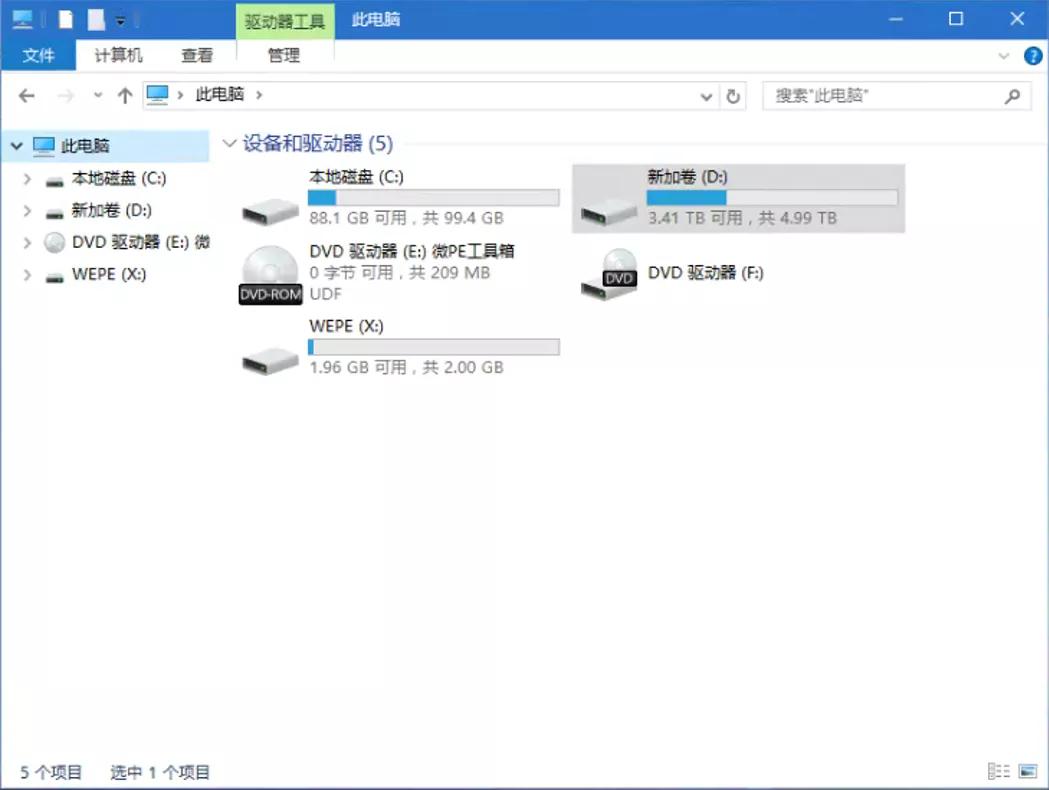Open the 文件 menu
The height and width of the screenshot is (790, 1049).
click(x=38, y=56)
